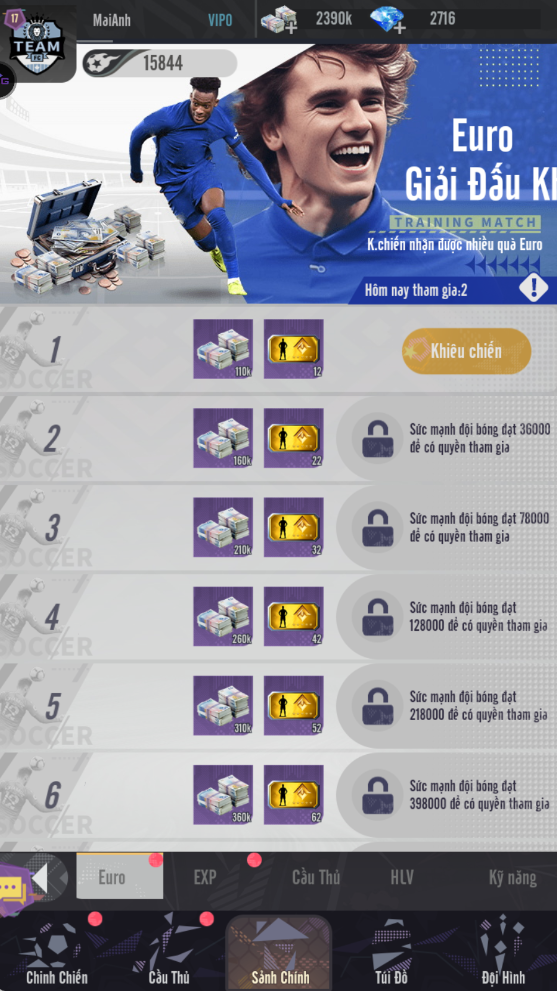Open the exclamation info icon
Viewport: 557px width, 991px height.
[534, 288]
